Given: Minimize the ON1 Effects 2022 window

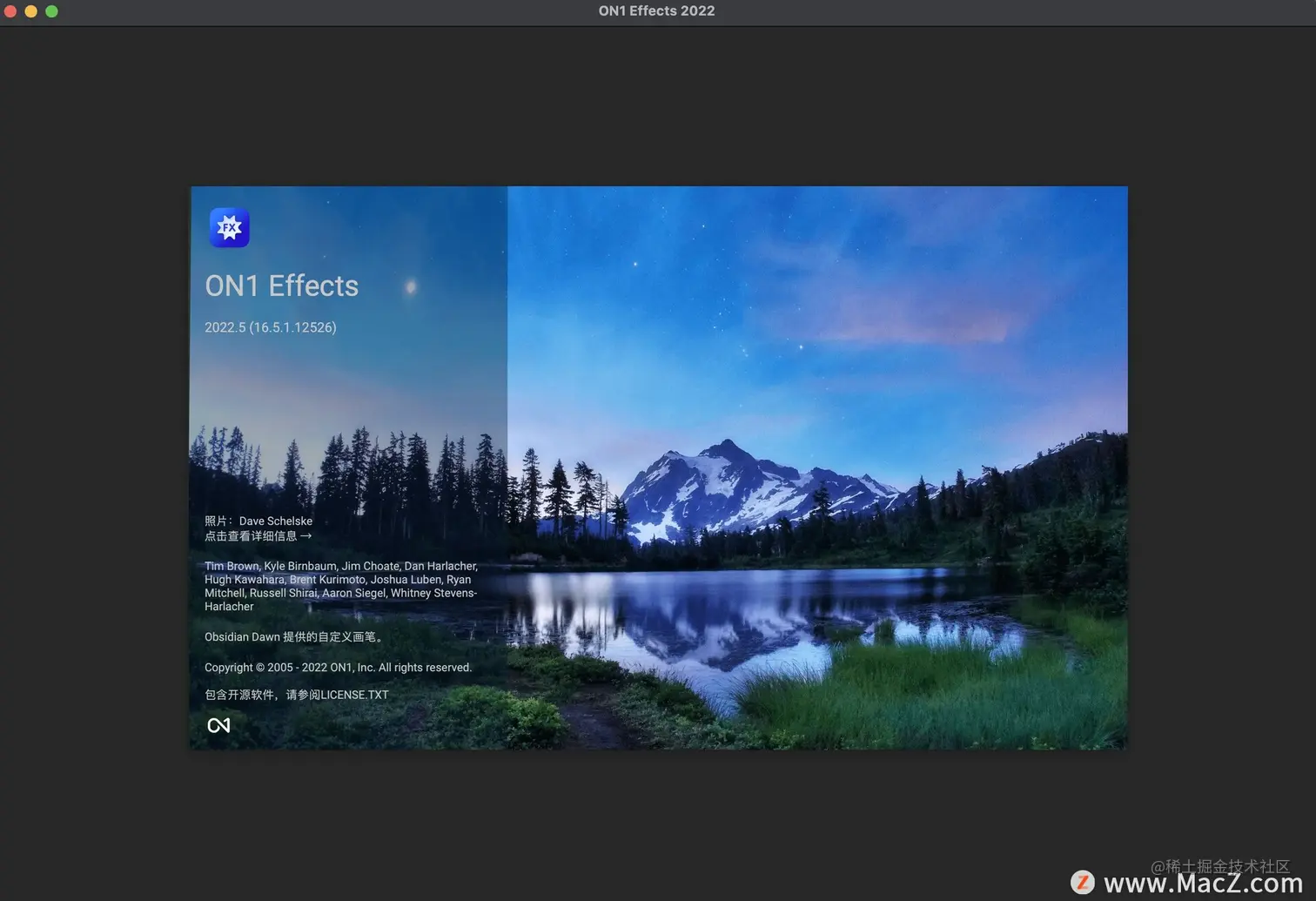Looking at the screenshot, I should tap(31, 11).
